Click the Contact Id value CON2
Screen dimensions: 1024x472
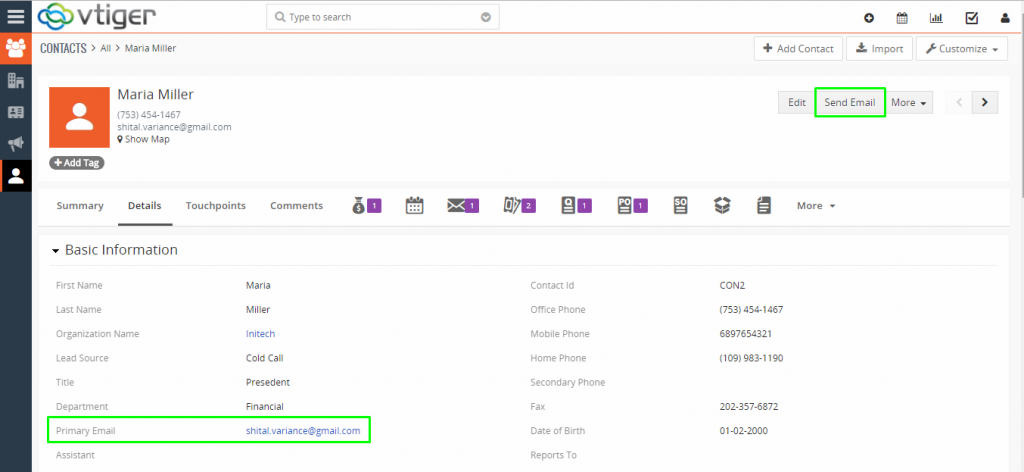click(x=732, y=285)
